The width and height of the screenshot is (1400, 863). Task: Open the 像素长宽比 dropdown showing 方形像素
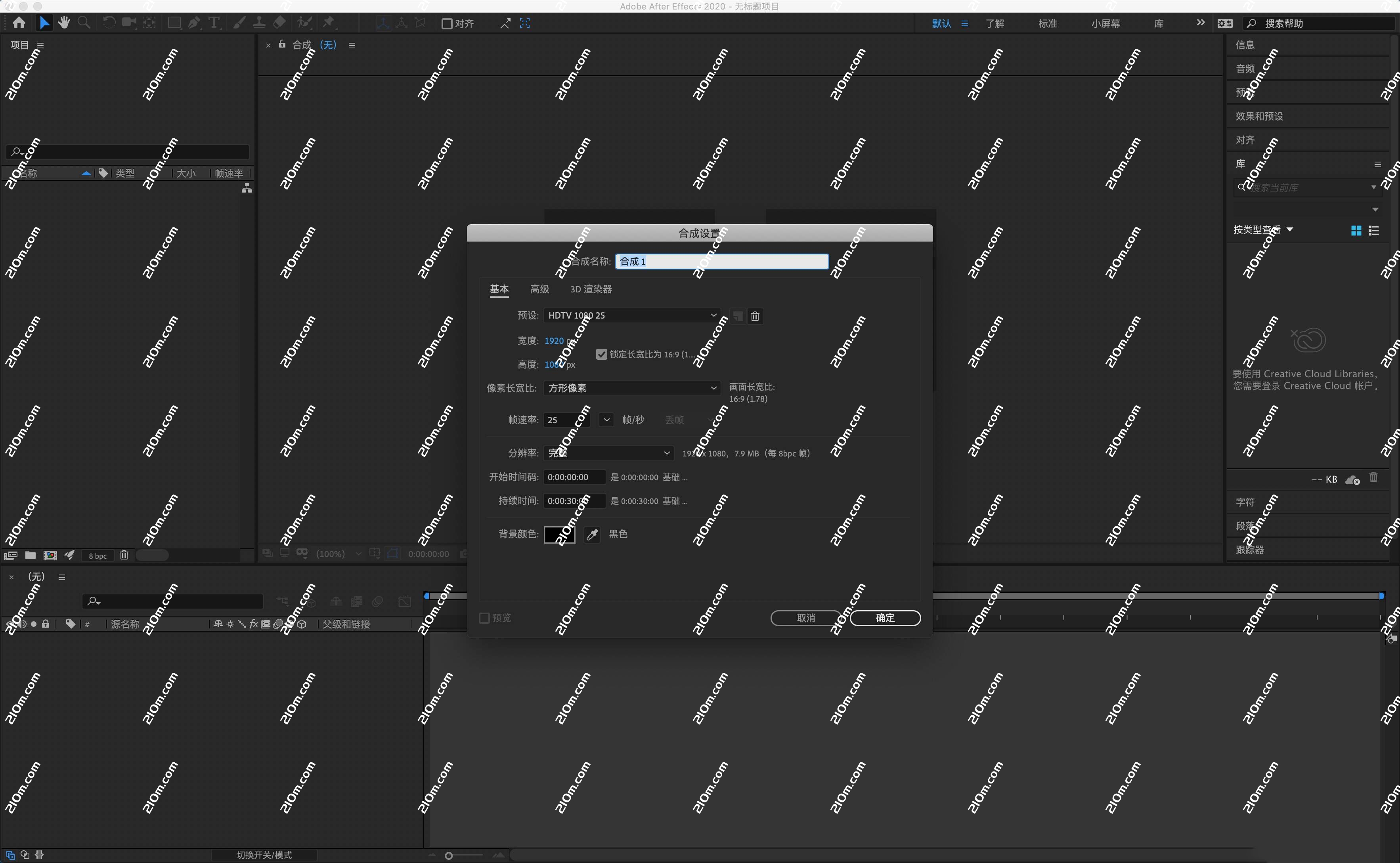(x=631, y=388)
